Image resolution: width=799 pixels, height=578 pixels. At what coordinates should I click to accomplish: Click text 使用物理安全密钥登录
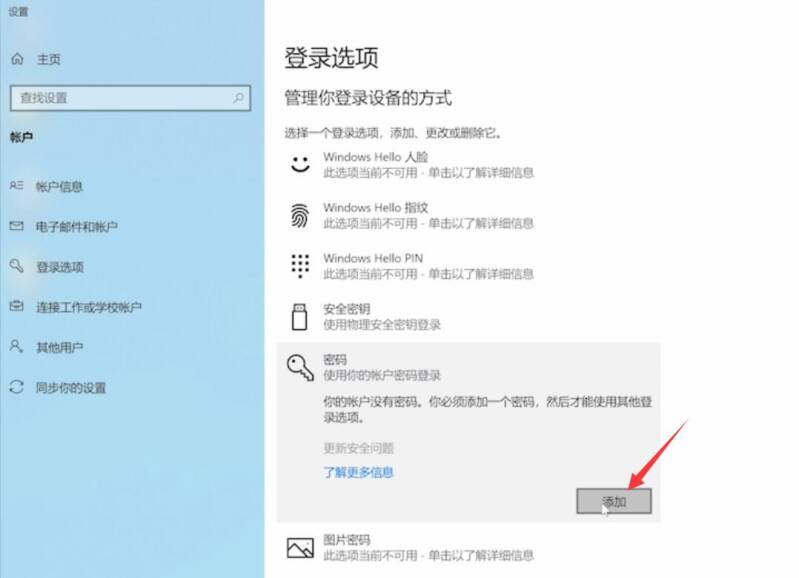(382, 325)
